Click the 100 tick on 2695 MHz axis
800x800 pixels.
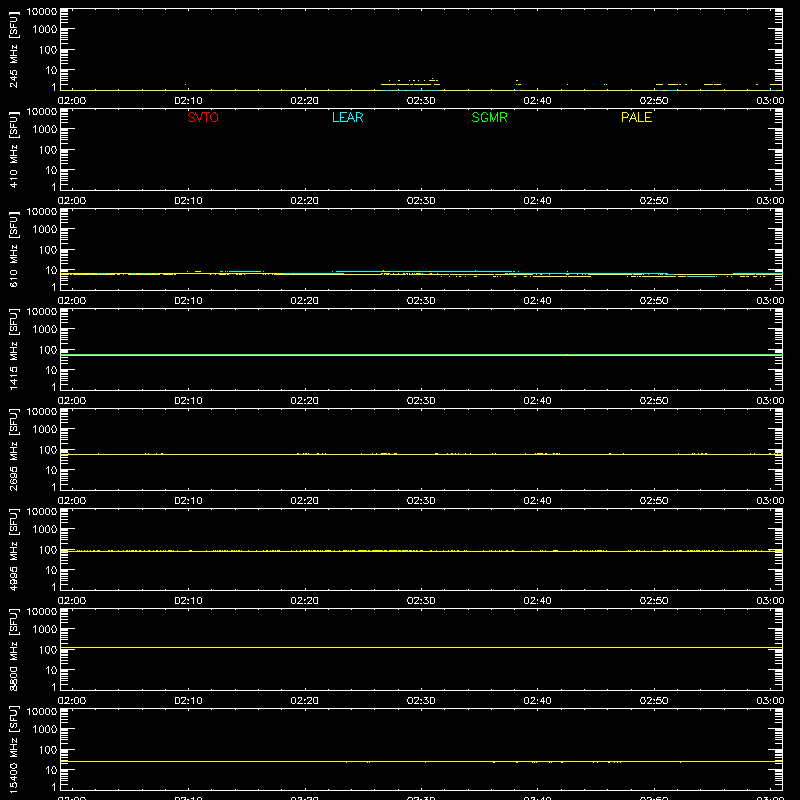(x=48, y=449)
